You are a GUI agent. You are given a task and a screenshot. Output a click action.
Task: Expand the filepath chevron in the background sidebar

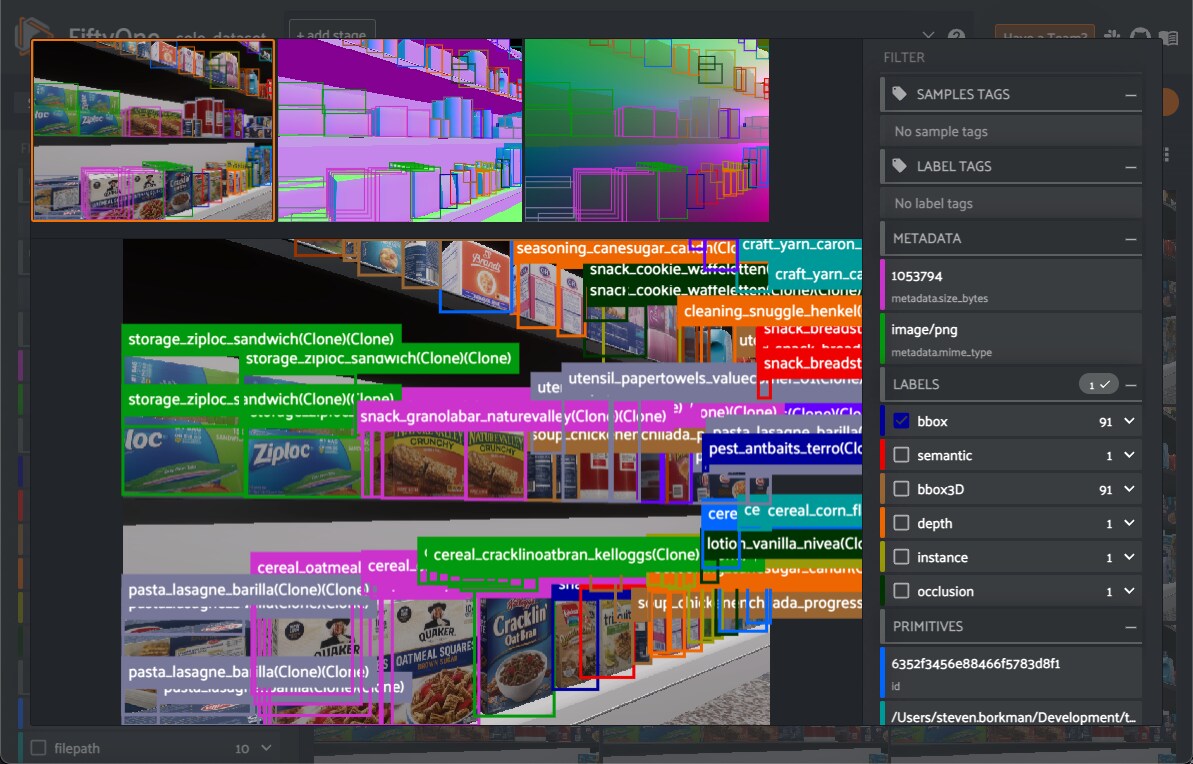tap(266, 748)
